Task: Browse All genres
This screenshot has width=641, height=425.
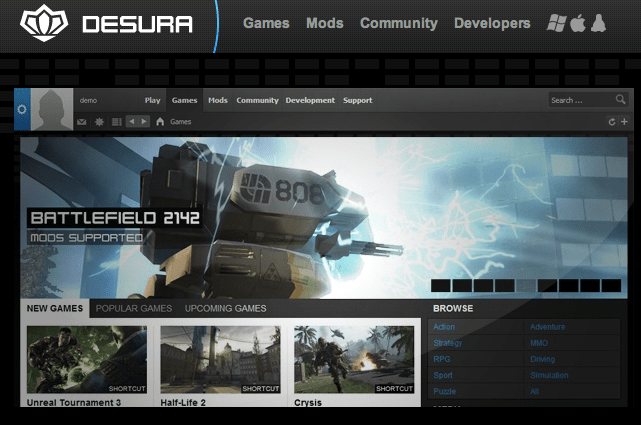Action: (x=534, y=391)
